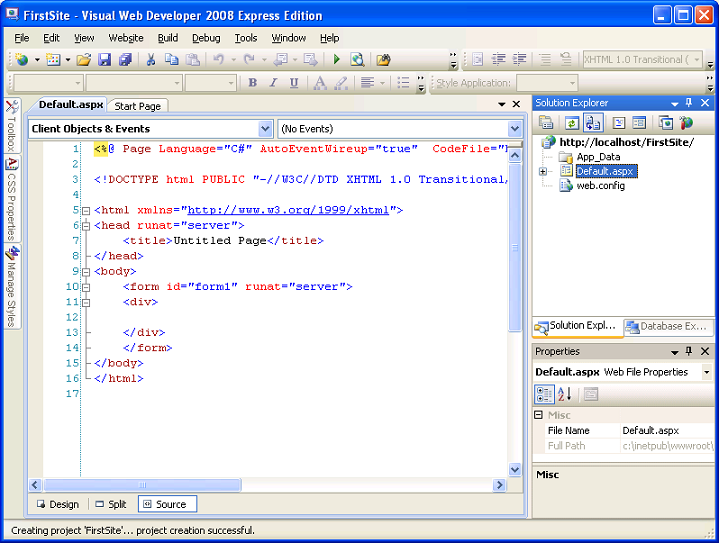The image size is (719, 543).
Task: Select the App_Data folder
Action: click(598, 157)
